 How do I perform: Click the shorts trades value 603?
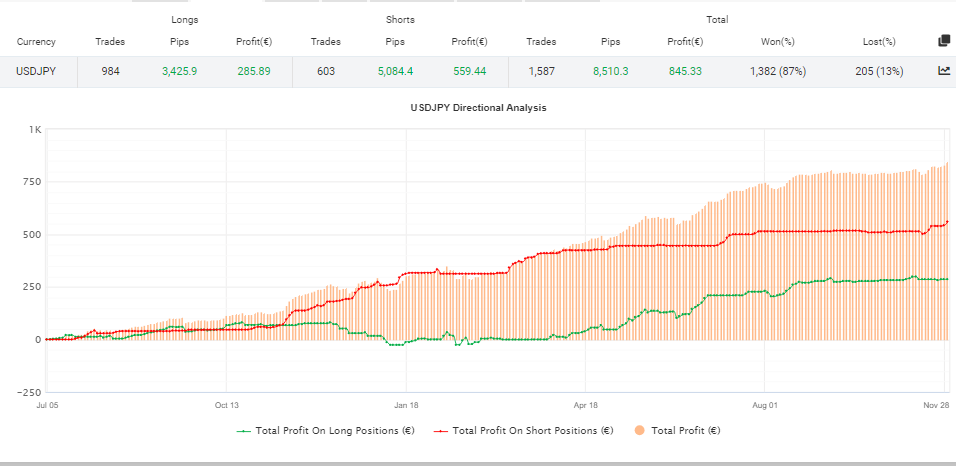pos(326,71)
